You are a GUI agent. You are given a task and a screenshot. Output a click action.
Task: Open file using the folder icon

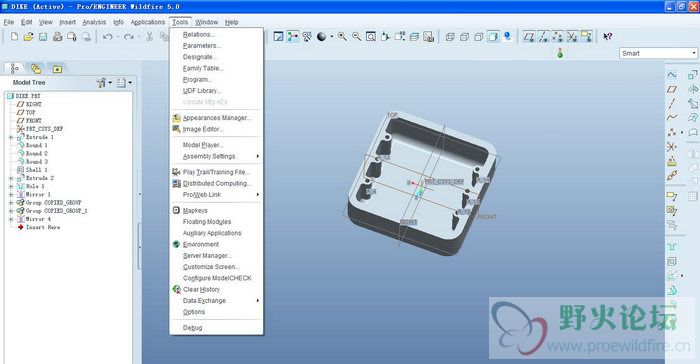point(29,37)
